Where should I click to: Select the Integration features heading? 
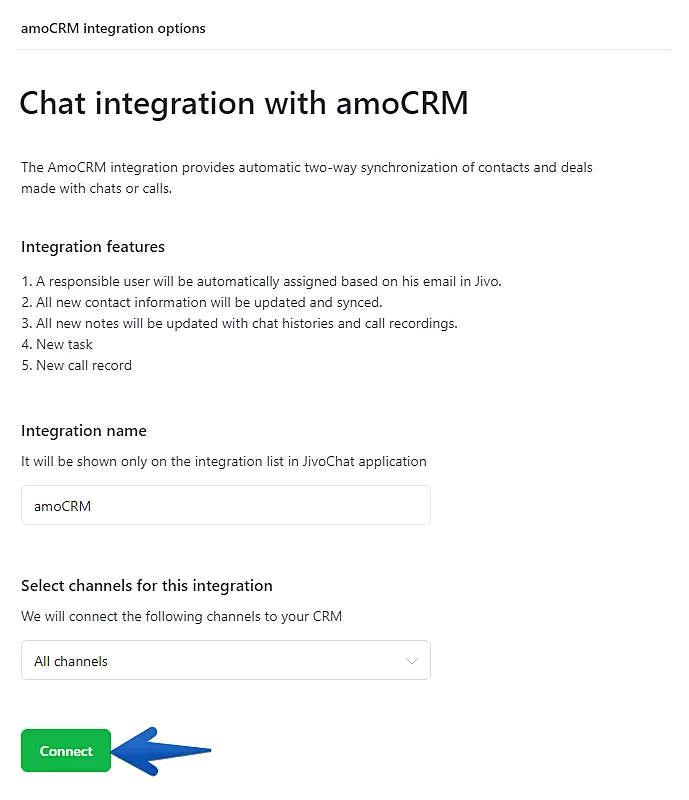93,247
